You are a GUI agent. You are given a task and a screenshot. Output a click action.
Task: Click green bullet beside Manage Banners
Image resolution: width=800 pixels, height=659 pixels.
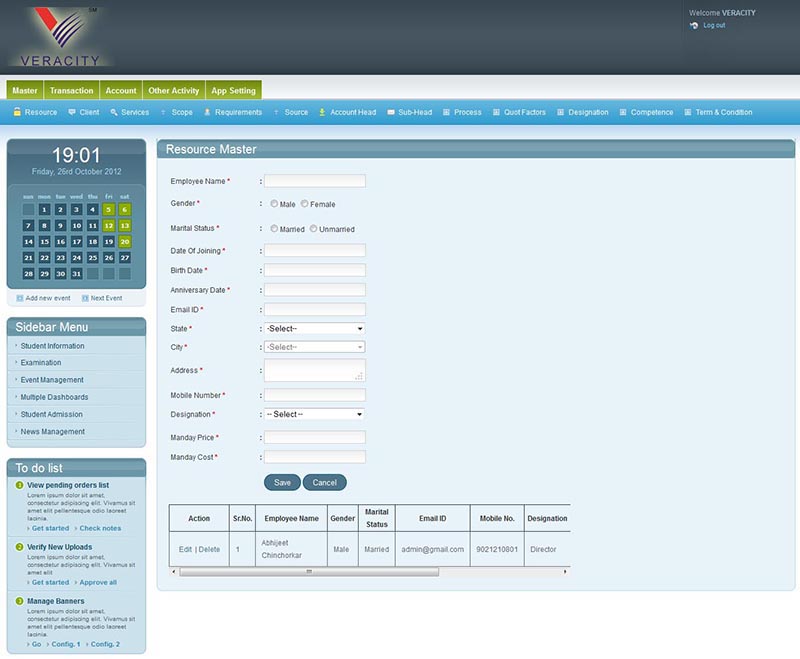click(19, 600)
